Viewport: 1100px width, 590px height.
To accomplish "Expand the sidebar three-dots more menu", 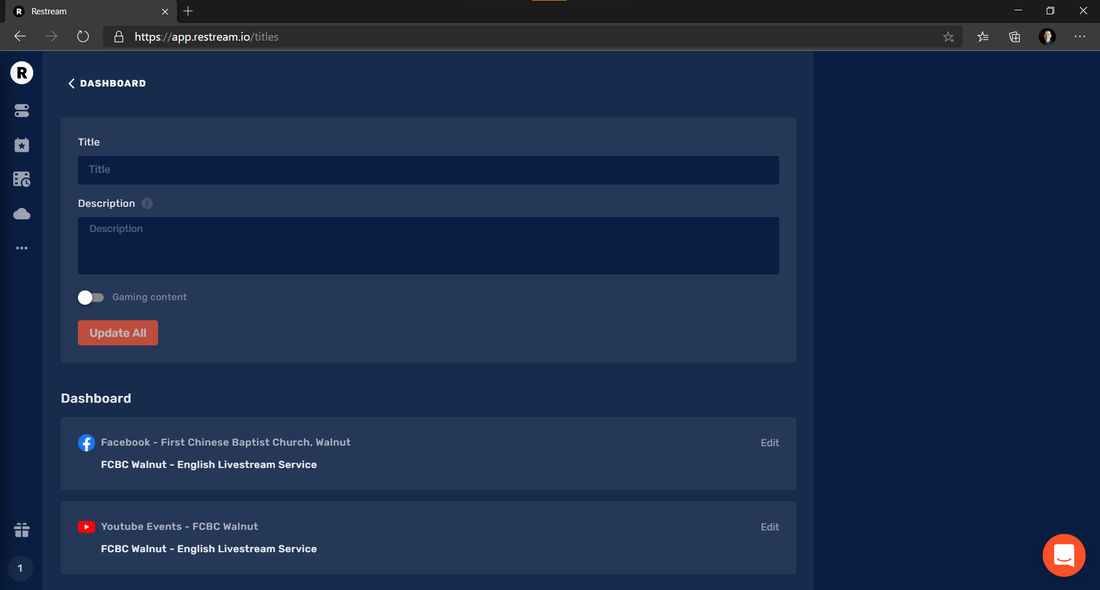I will pyautogui.click(x=21, y=248).
